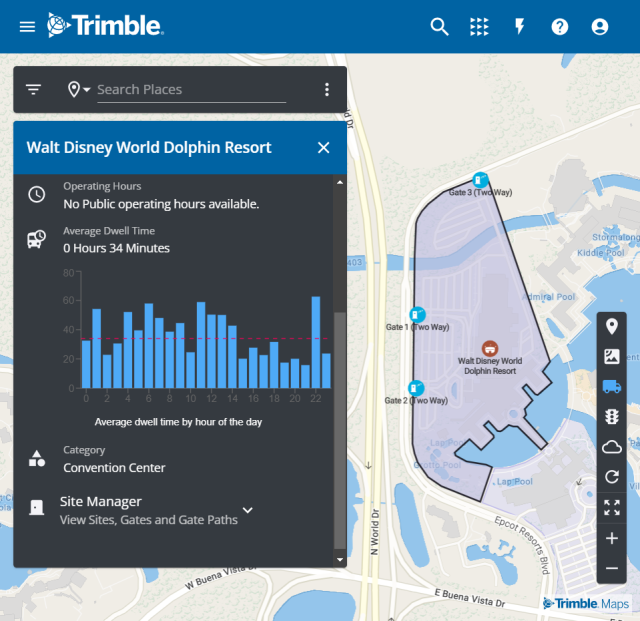Toggle the places pin layer
The image size is (640, 621).
click(x=611, y=327)
